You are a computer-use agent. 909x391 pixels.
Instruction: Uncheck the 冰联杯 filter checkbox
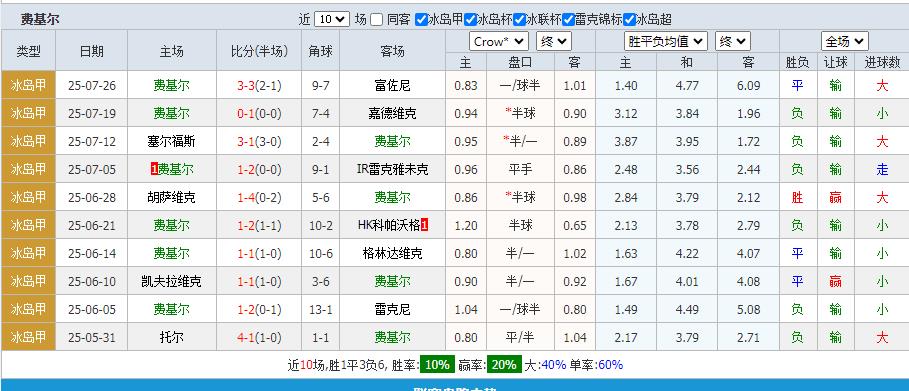[519, 20]
